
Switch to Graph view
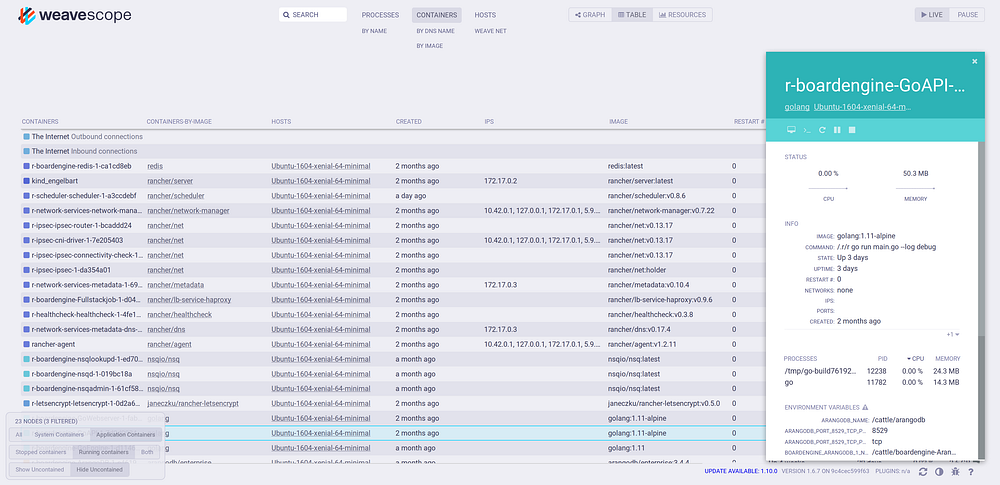click(590, 15)
